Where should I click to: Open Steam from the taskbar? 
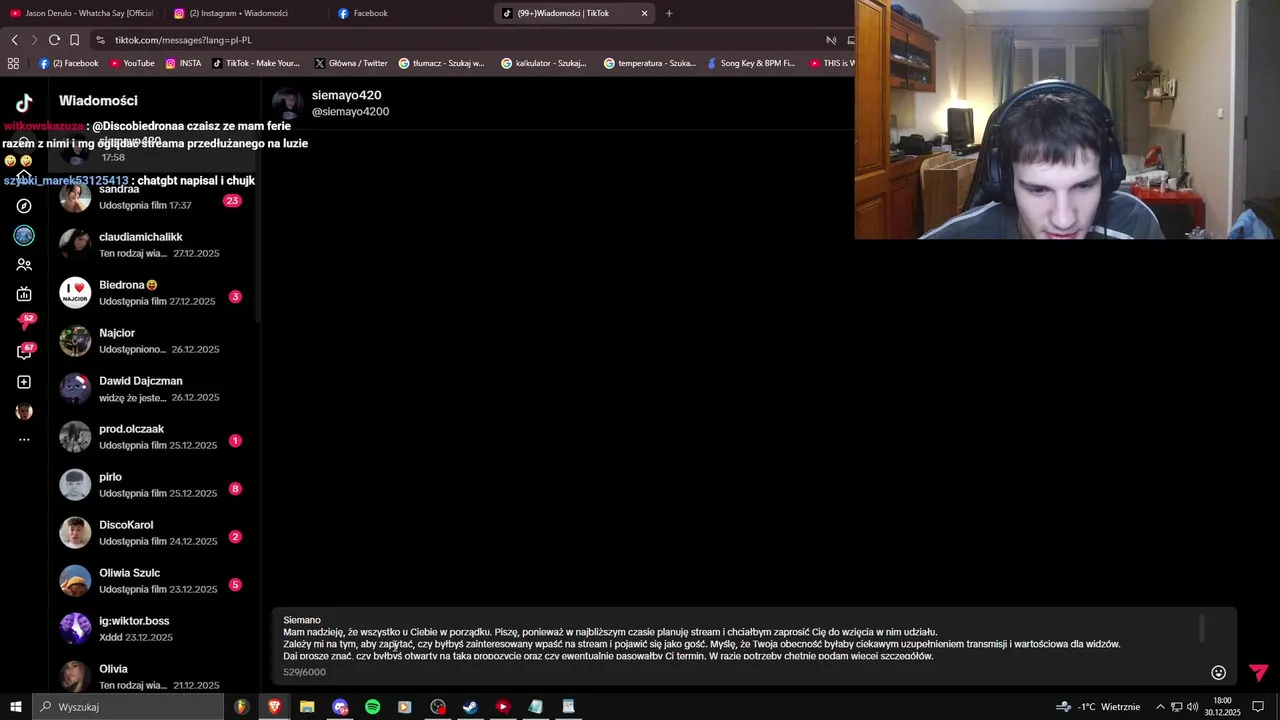pyautogui.click(x=470, y=707)
